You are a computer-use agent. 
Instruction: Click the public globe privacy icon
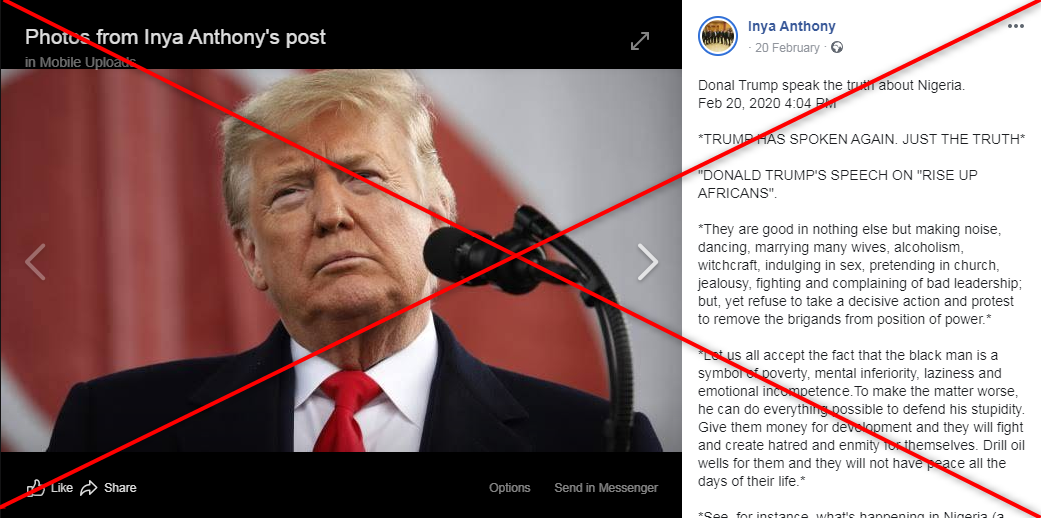(837, 47)
